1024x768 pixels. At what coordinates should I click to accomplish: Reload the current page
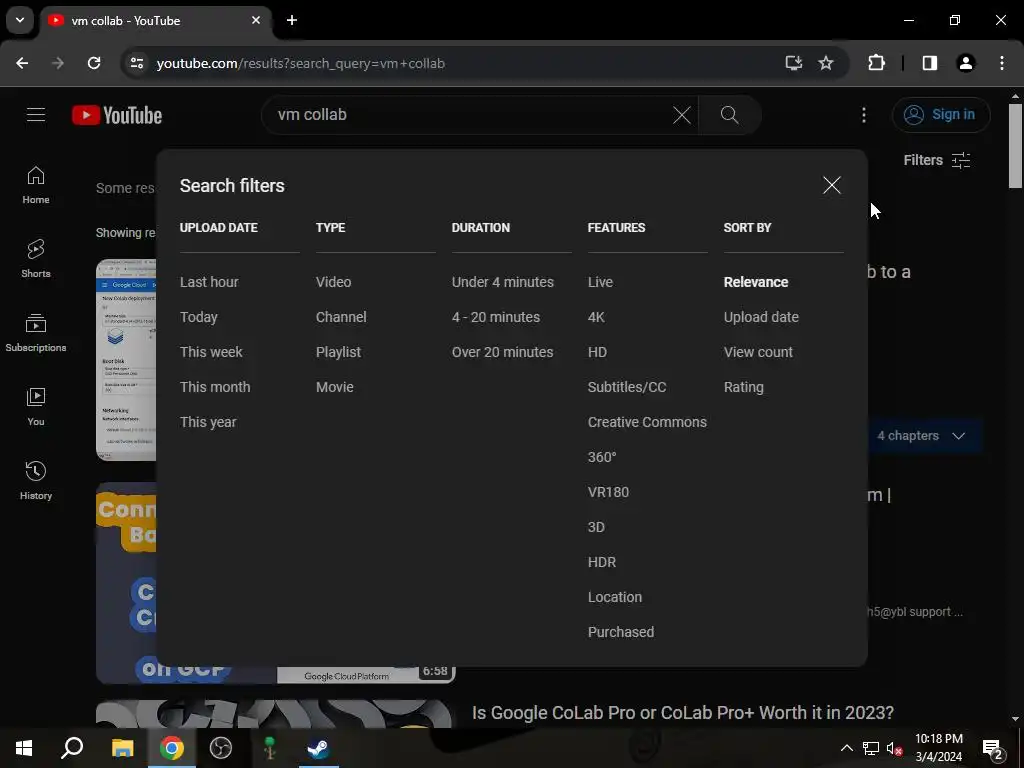tap(94, 63)
